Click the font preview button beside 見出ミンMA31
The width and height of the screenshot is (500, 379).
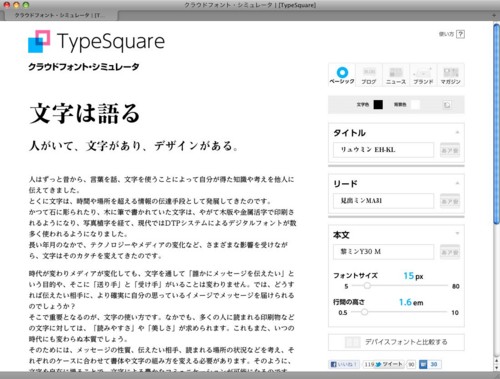click(x=450, y=201)
